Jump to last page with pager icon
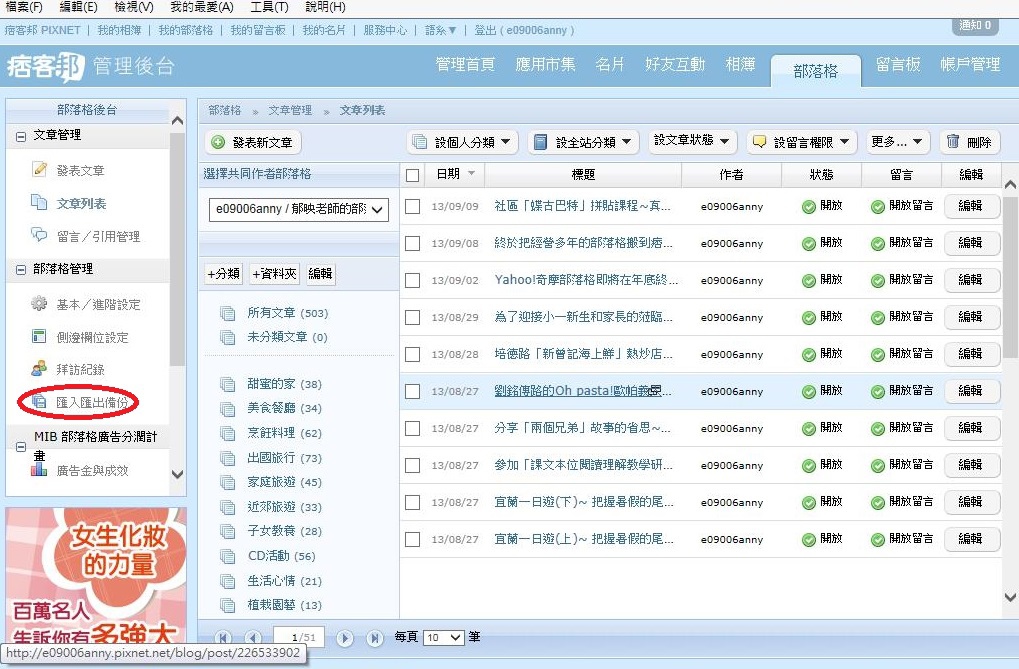Viewport: 1019px width, 669px height. coord(374,638)
